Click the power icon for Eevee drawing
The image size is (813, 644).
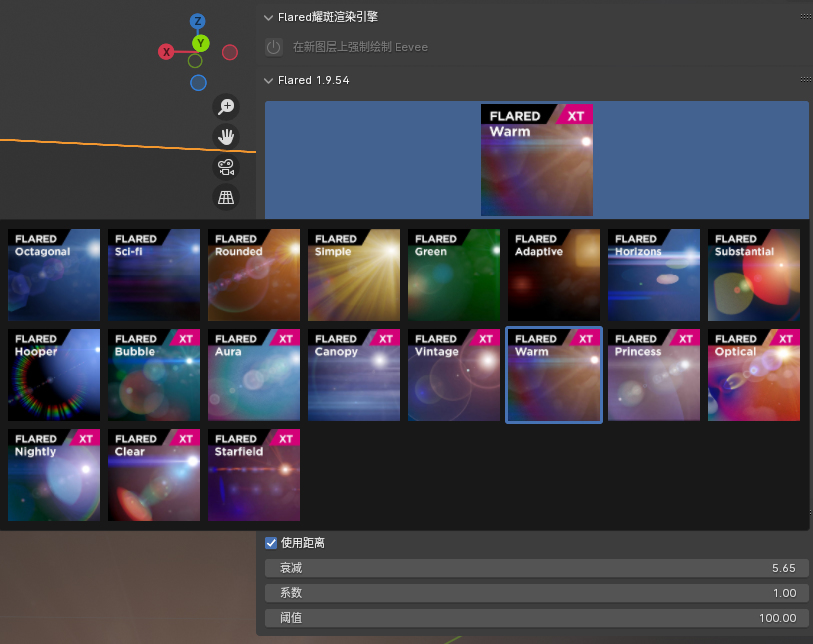pyautogui.click(x=273, y=47)
